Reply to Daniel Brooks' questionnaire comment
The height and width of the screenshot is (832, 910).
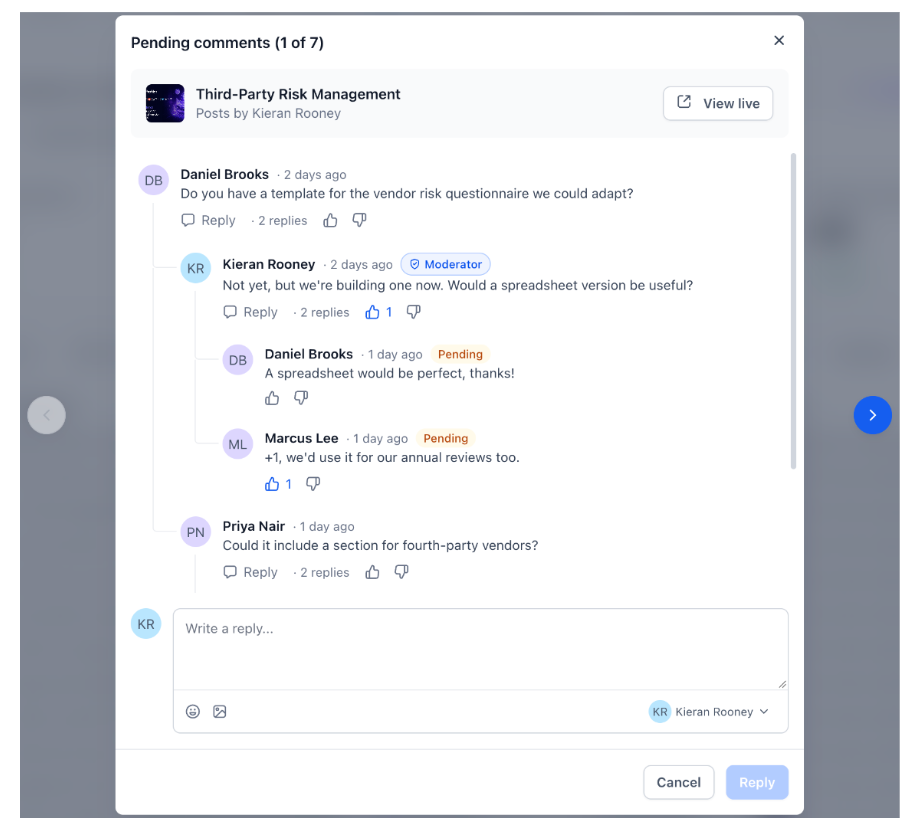tap(208, 220)
